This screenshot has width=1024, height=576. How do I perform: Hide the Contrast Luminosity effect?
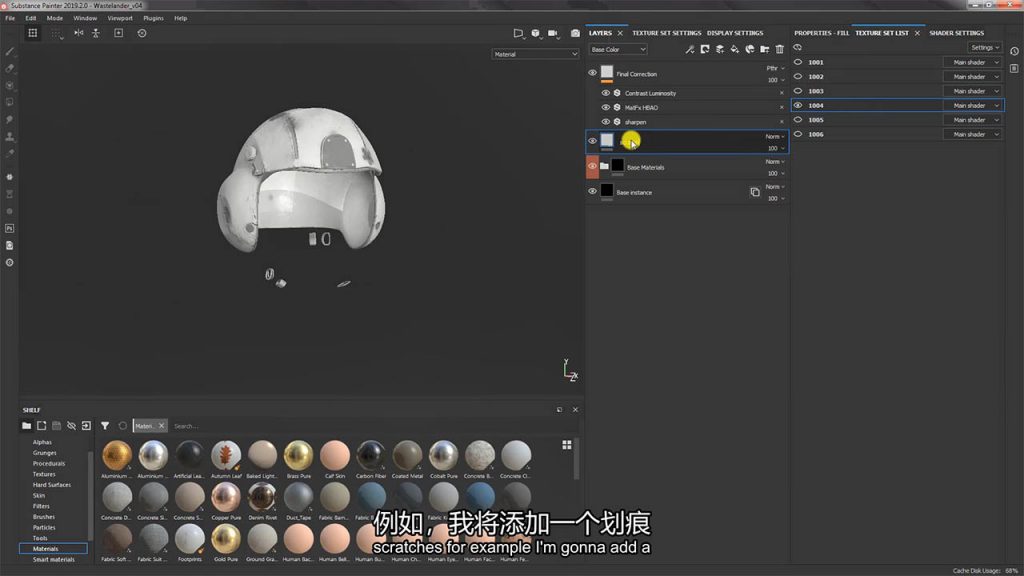[605, 93]
